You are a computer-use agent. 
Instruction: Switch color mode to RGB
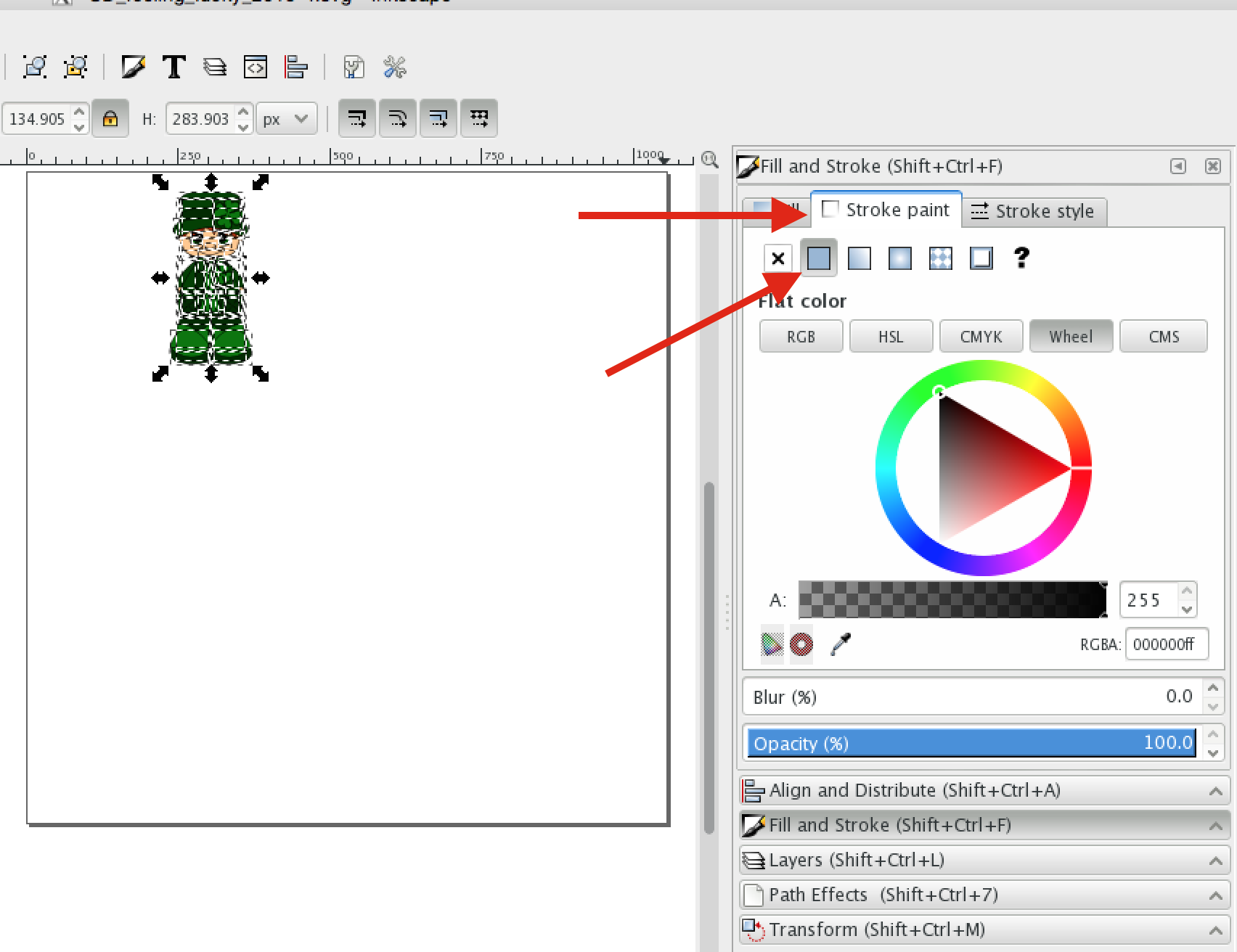[801, 337]
